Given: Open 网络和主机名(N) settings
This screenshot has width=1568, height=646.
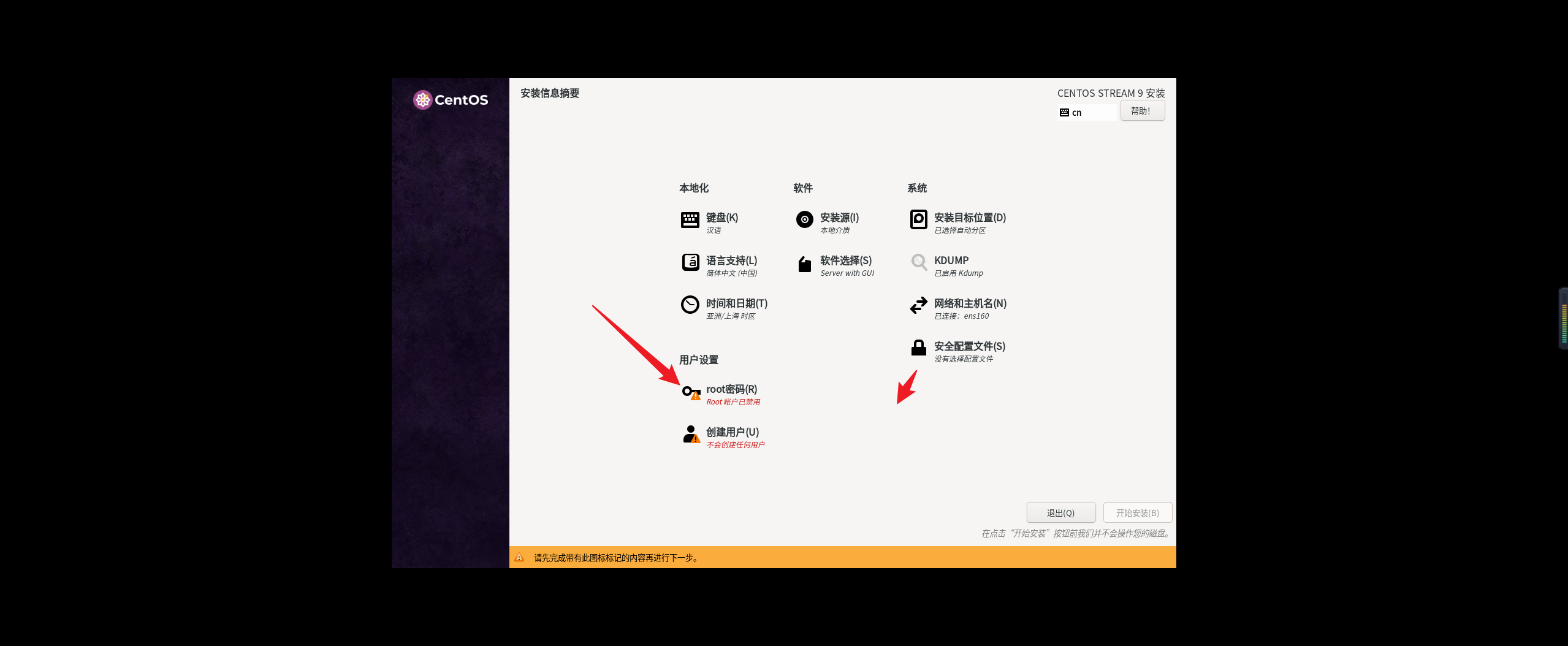Looking at the screenshot, I should click(x=970, y=303).
